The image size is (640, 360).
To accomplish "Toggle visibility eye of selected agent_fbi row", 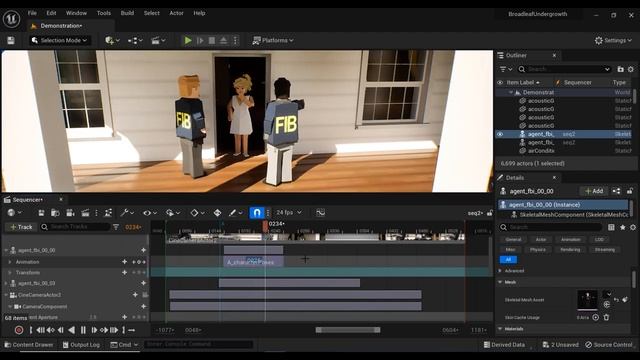I will 500,134.
